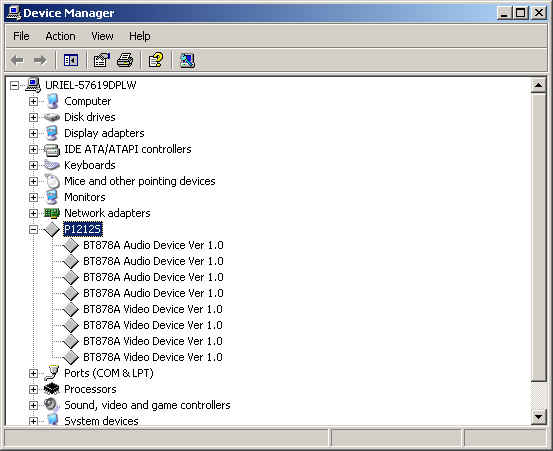The height and width of the screenshot is (451, 553).
Task: Open the Properties toolbar icon
Action: point(102,60)
